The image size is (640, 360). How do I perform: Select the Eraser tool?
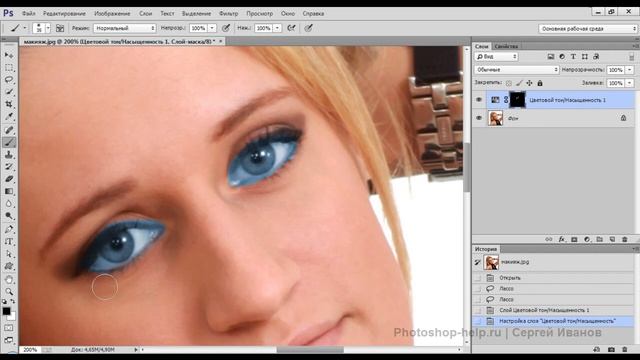point(9,179)
